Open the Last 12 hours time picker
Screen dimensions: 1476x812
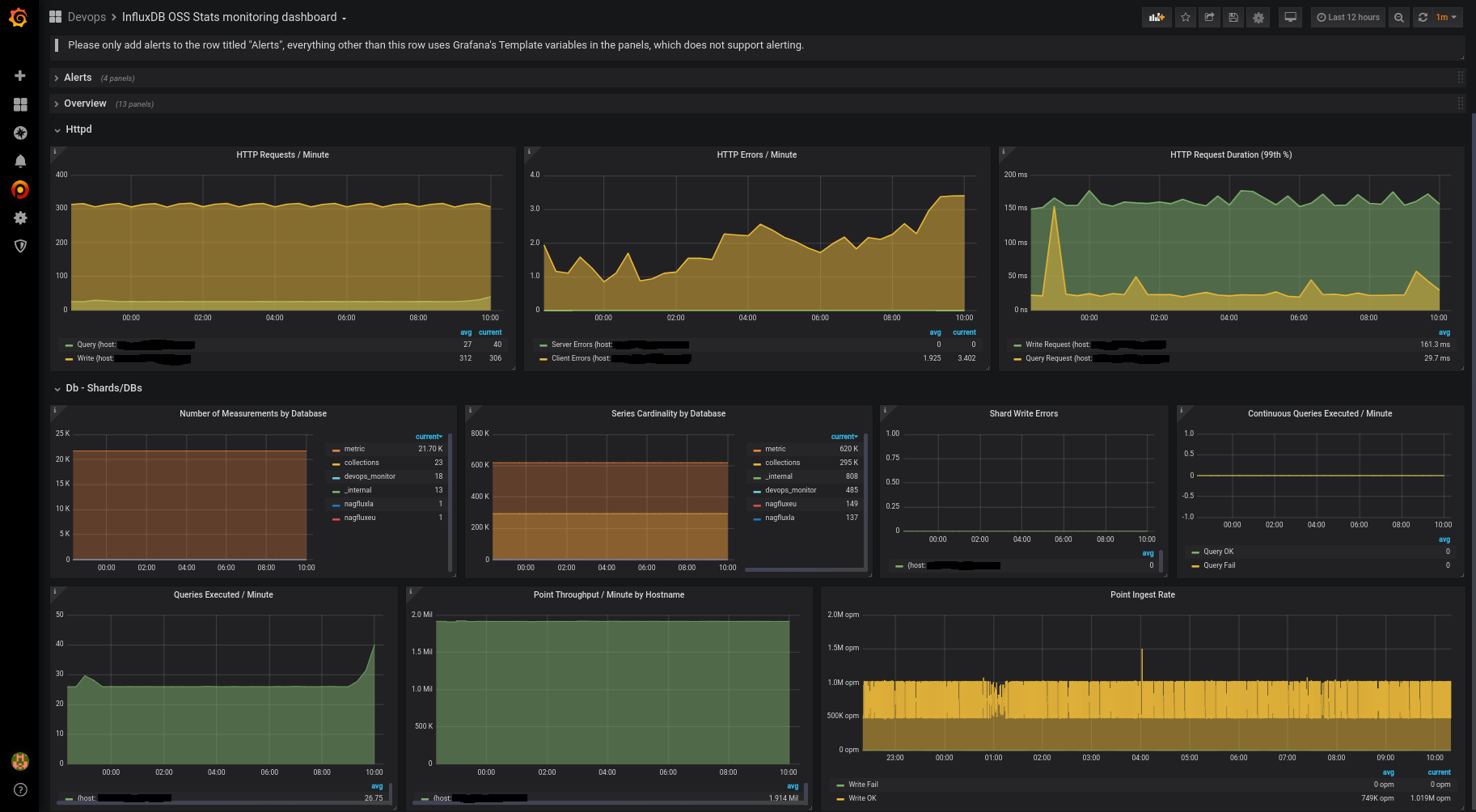click(x=1347, y=17)
